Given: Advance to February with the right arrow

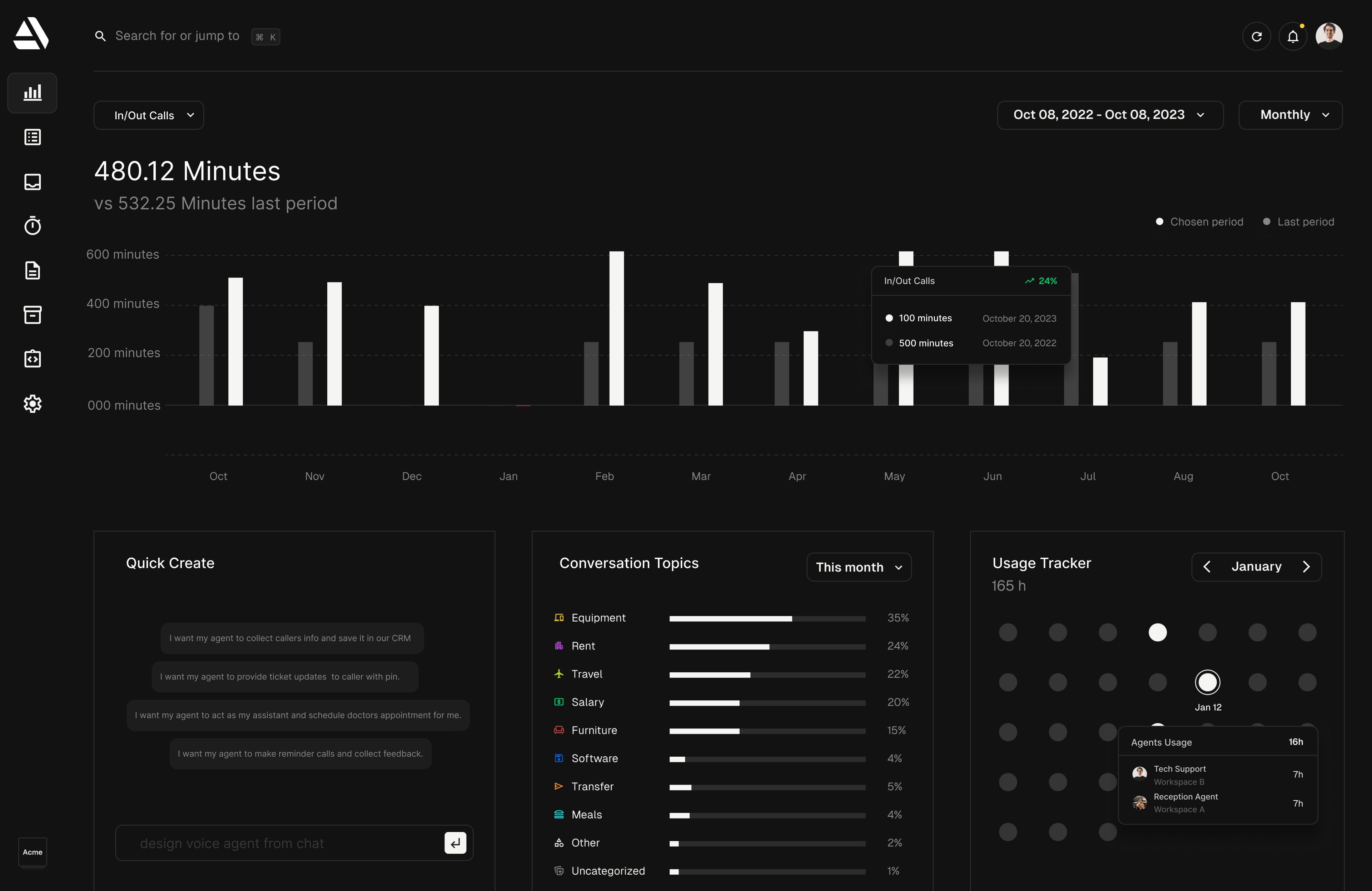Looking at the screenshot, I should click(x=1307, y=567).
